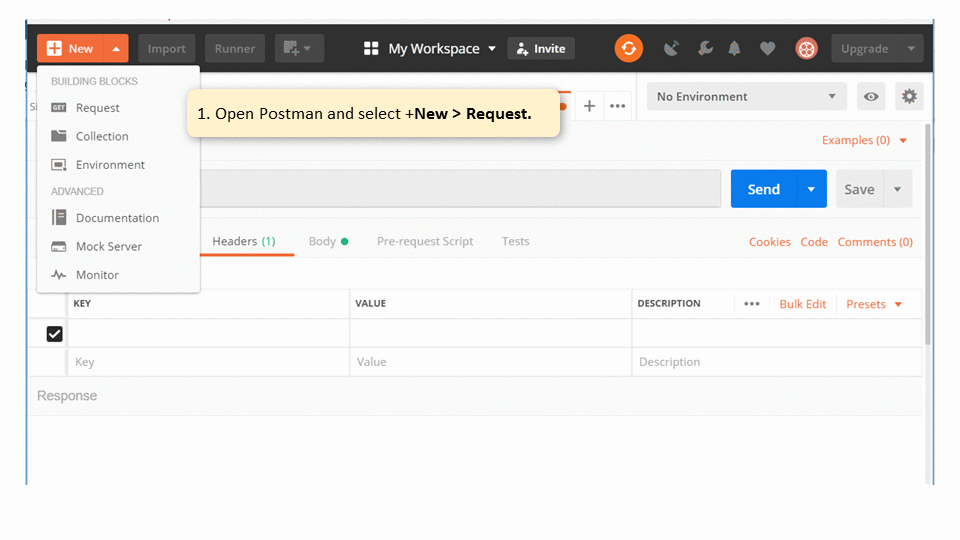Image resolution: width=960 pixels, height=540 pixels.
Task: Open the Upgrade dropdown arrow
Action: click(911, 48)
